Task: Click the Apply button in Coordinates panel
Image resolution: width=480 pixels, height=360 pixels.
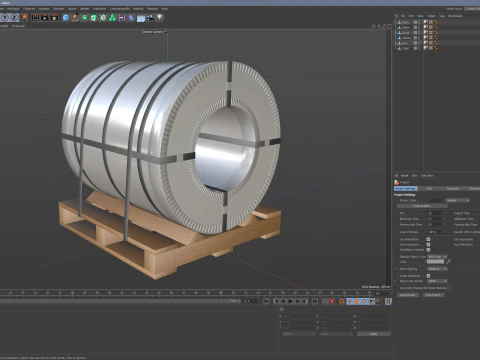Action: 374,334
